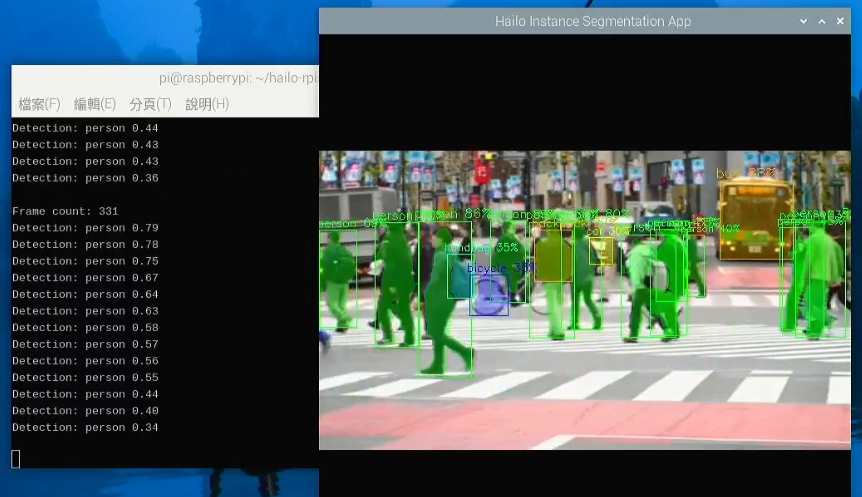Select 'Detection: person 0.75' line

85,261
